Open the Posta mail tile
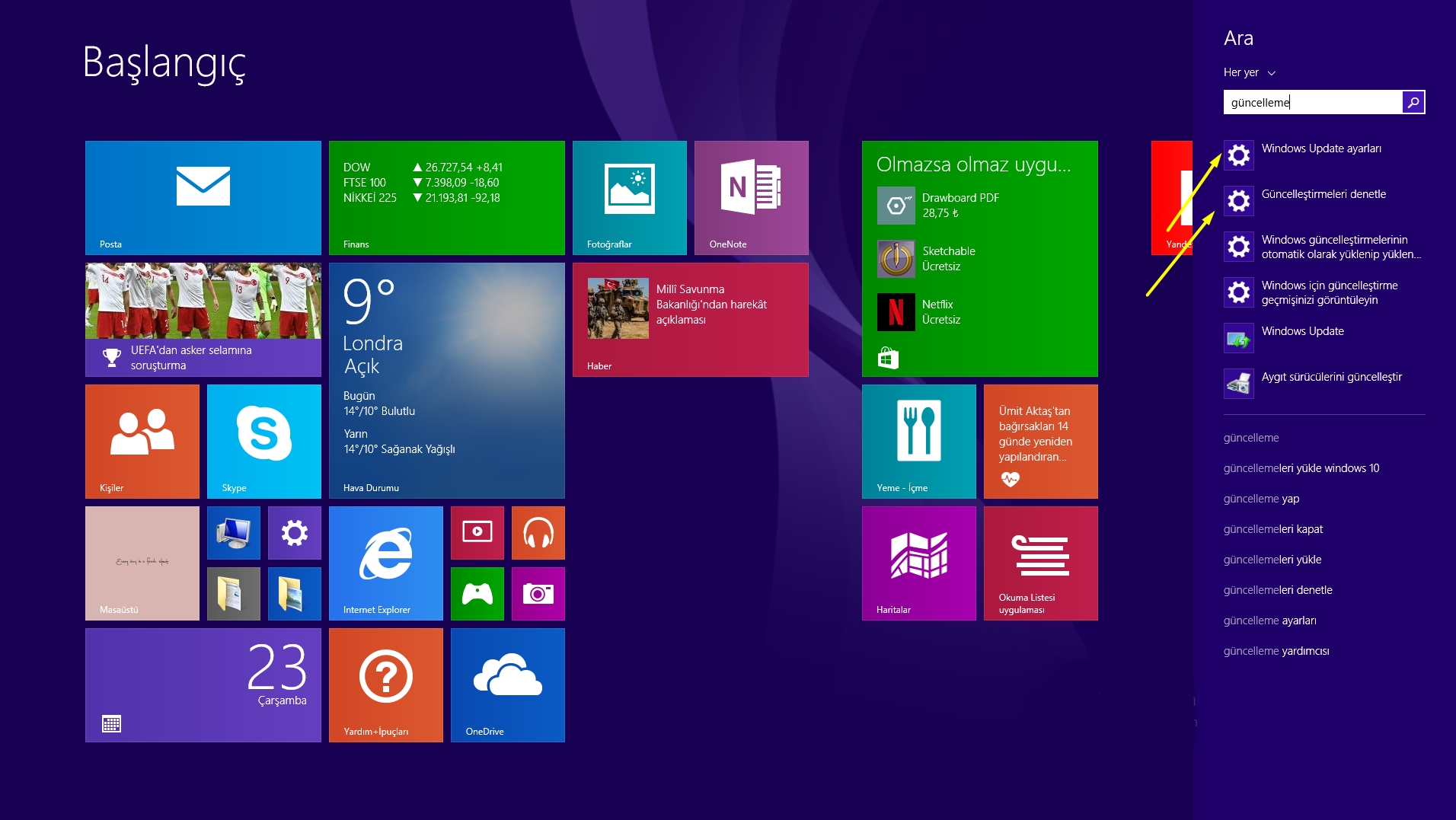The height and width of the screenshot is (820, 1456). tap(203, 197)
